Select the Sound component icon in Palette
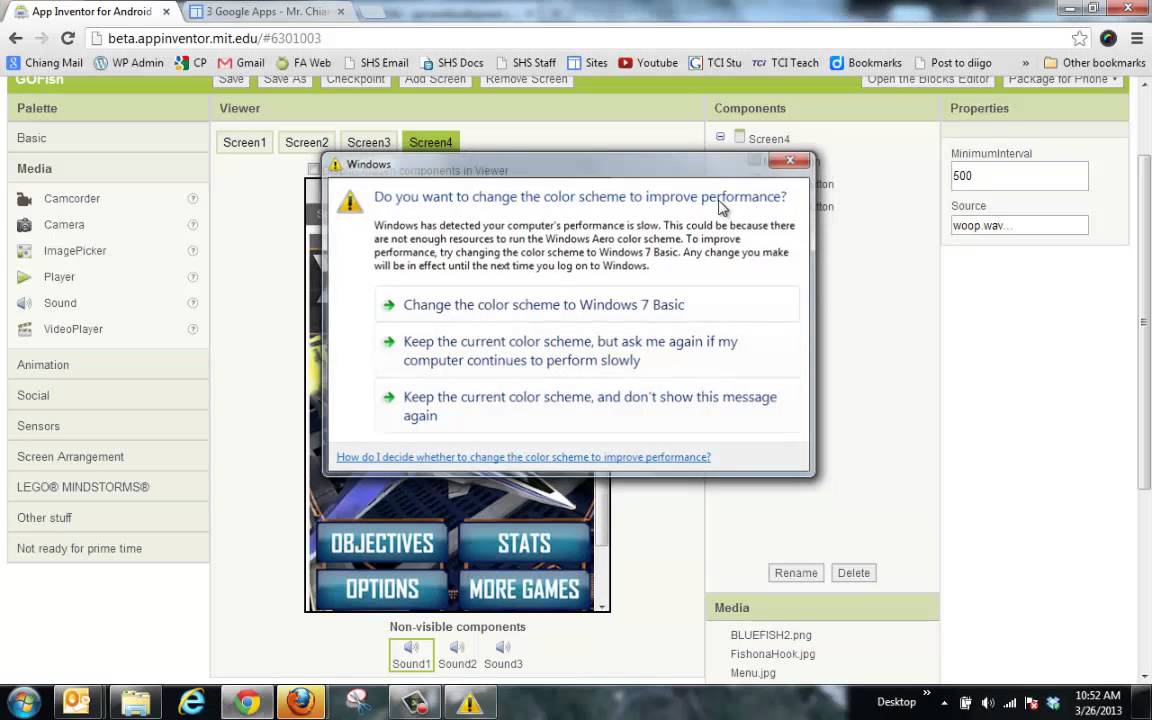The height and width of the screenshot is (720, 1152). pyautogui.click(x=24, y=303)
